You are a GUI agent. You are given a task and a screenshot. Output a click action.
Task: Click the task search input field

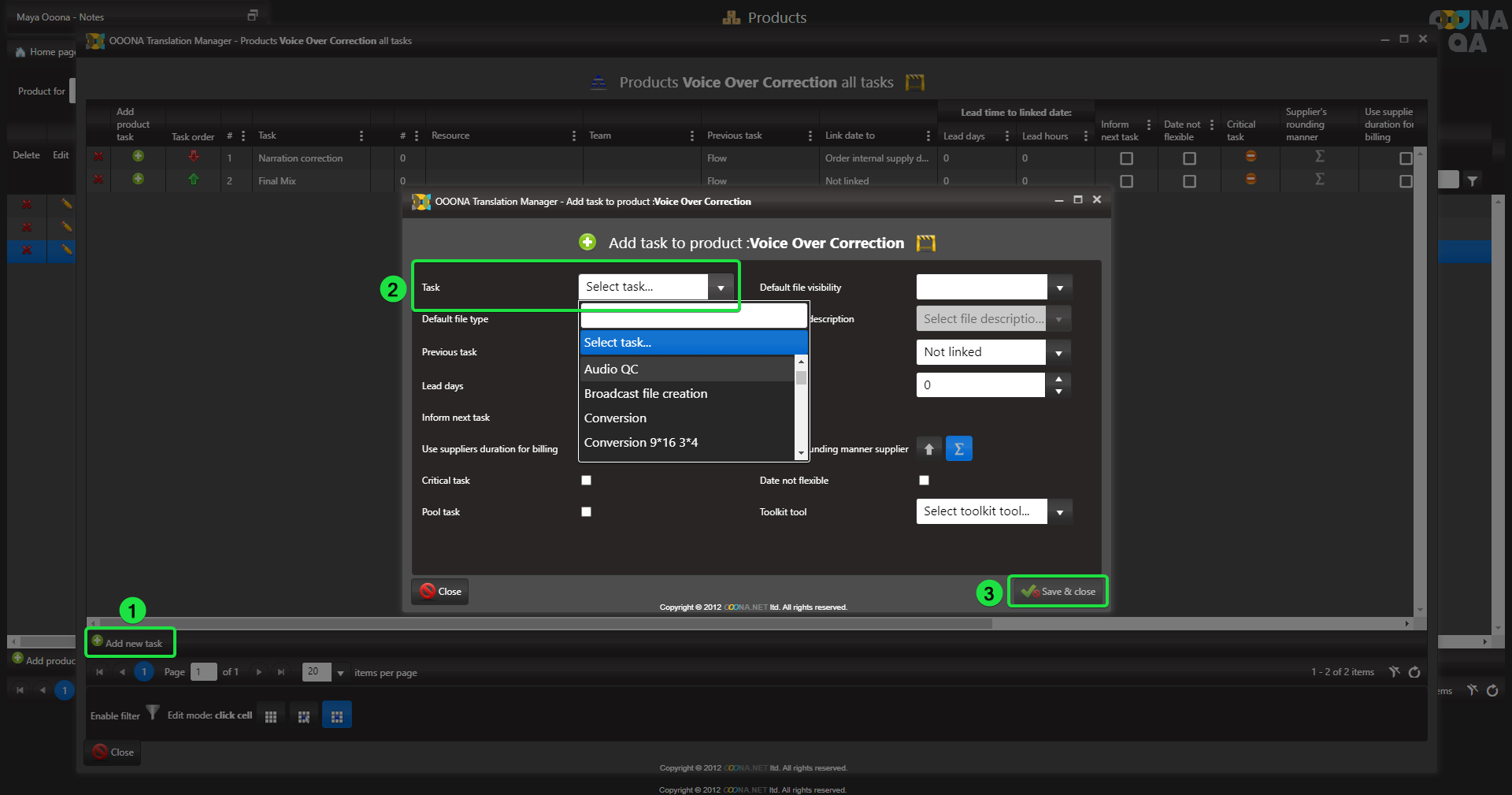[x=693, y=318]
